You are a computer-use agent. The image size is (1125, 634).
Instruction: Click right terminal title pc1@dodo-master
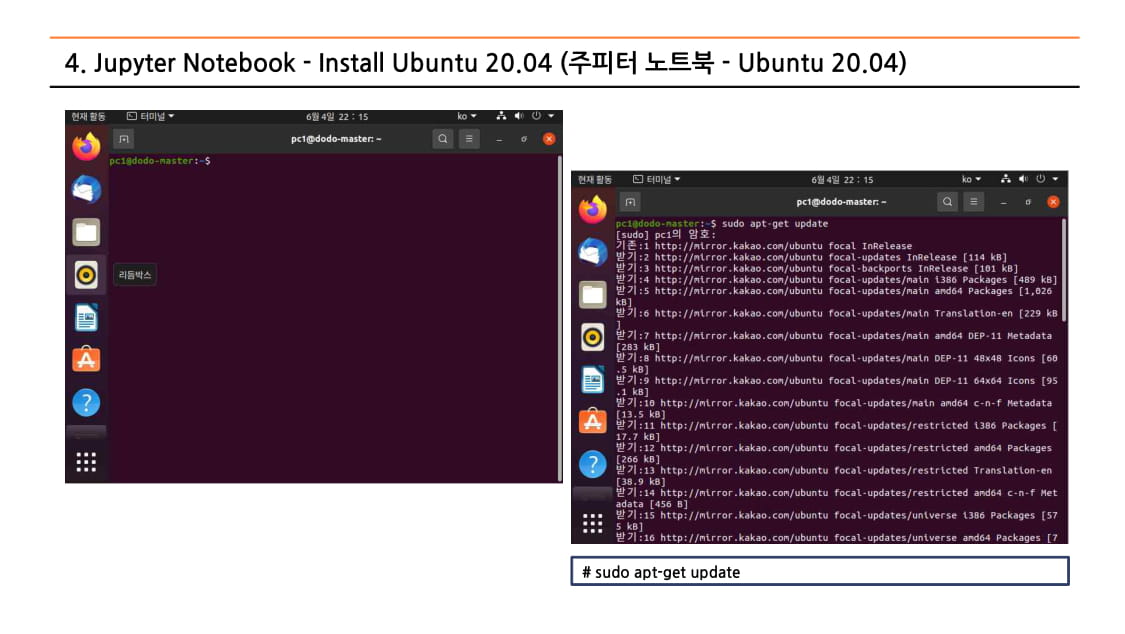(x=841, y=202)
